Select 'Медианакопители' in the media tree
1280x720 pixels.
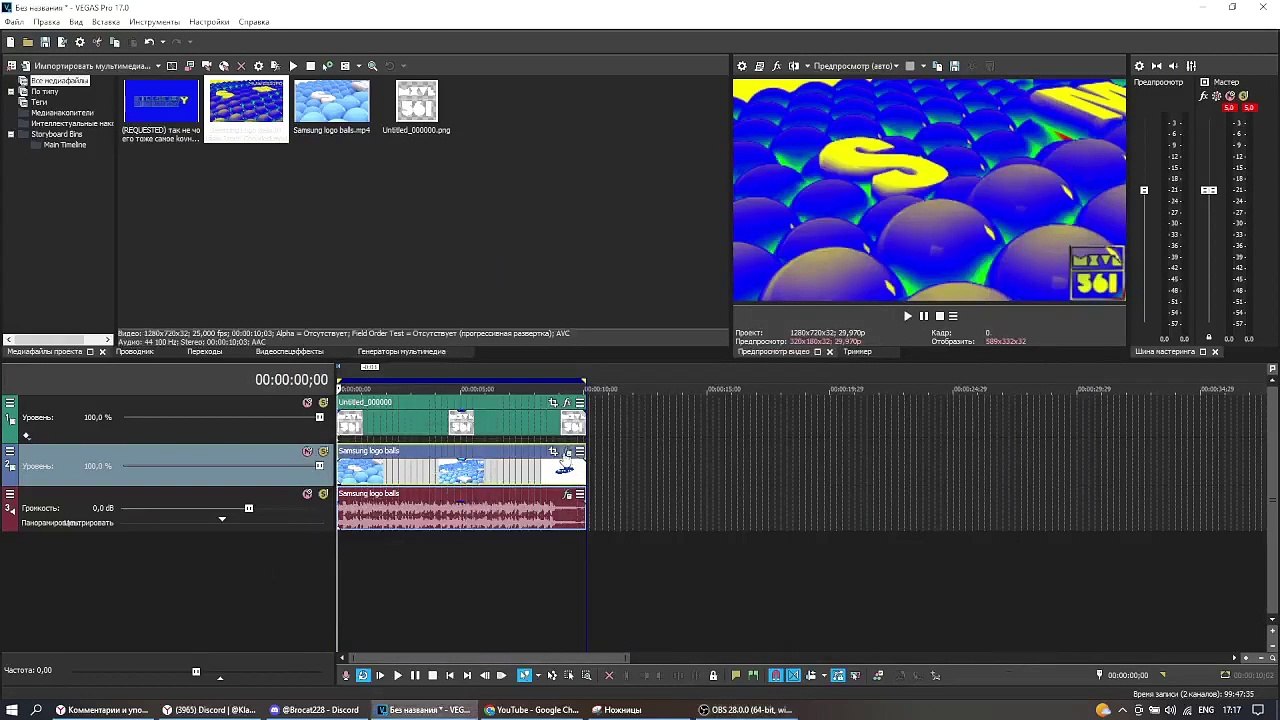(x=62, y=113)
